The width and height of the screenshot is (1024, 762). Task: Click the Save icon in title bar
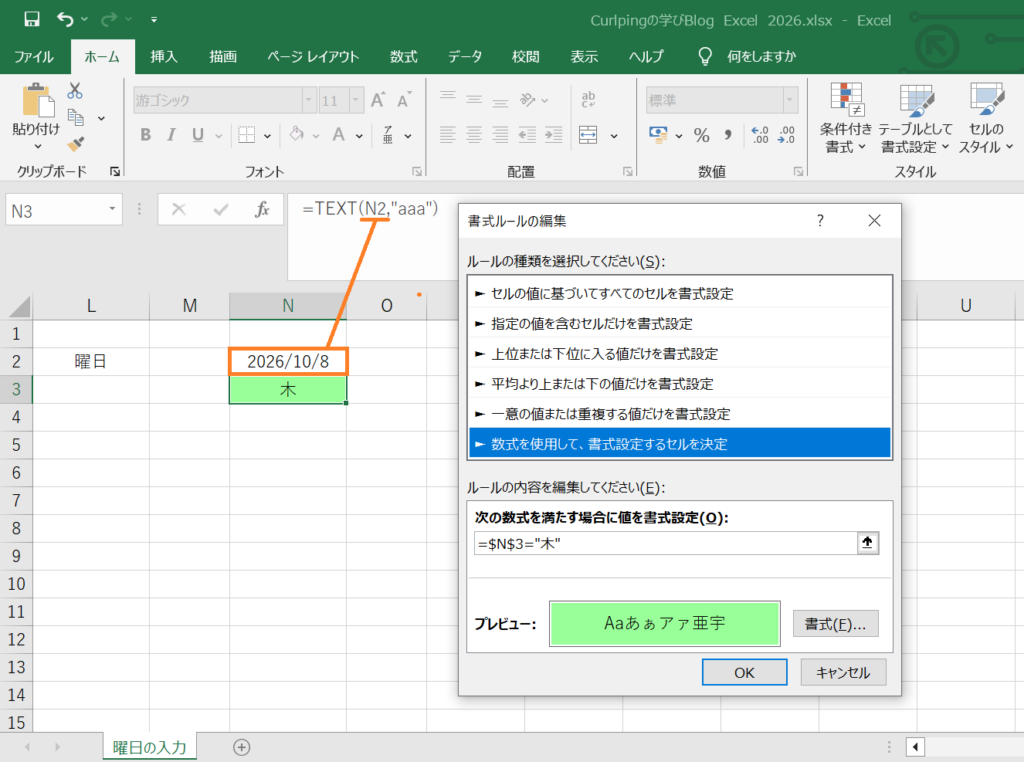click(31, 20)
